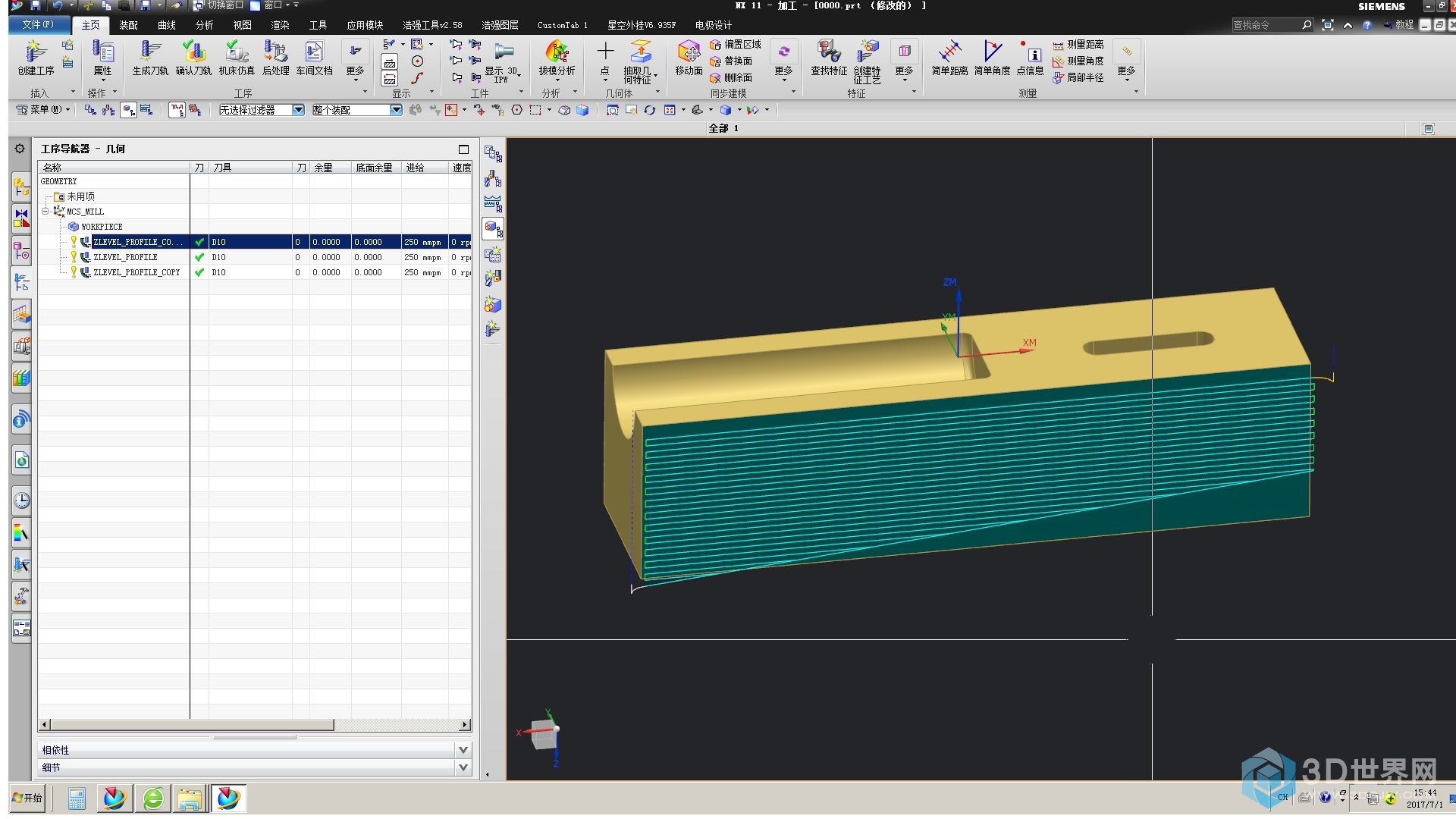Click 确认刀轨 (Verify Tool Path) icon
Screen dimensions: 1456x819
tap(193, 58)
